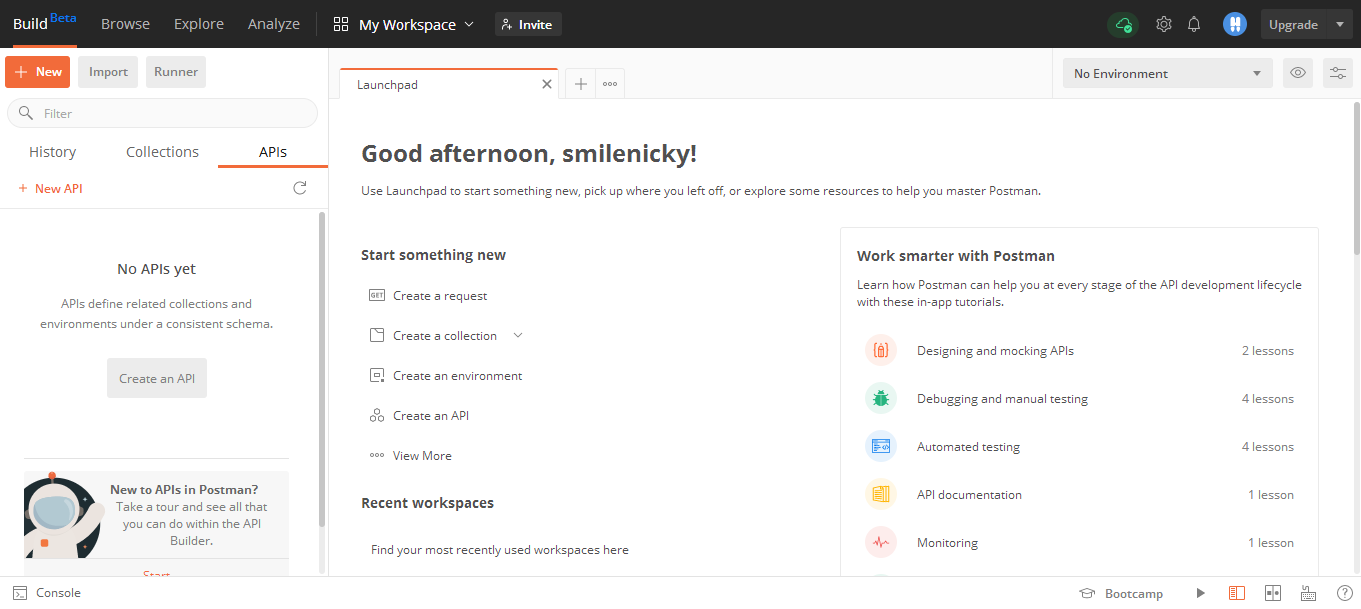1361x609 pixels.
Task: Go to Analyze in the top bar
Action: pos(274,24)
